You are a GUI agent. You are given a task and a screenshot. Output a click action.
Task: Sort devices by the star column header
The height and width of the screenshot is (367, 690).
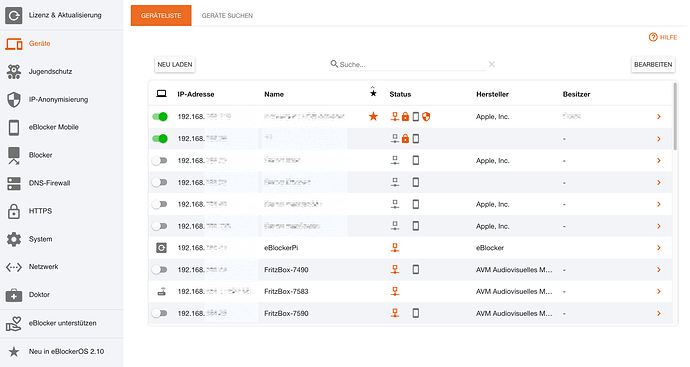pos(373,92)
